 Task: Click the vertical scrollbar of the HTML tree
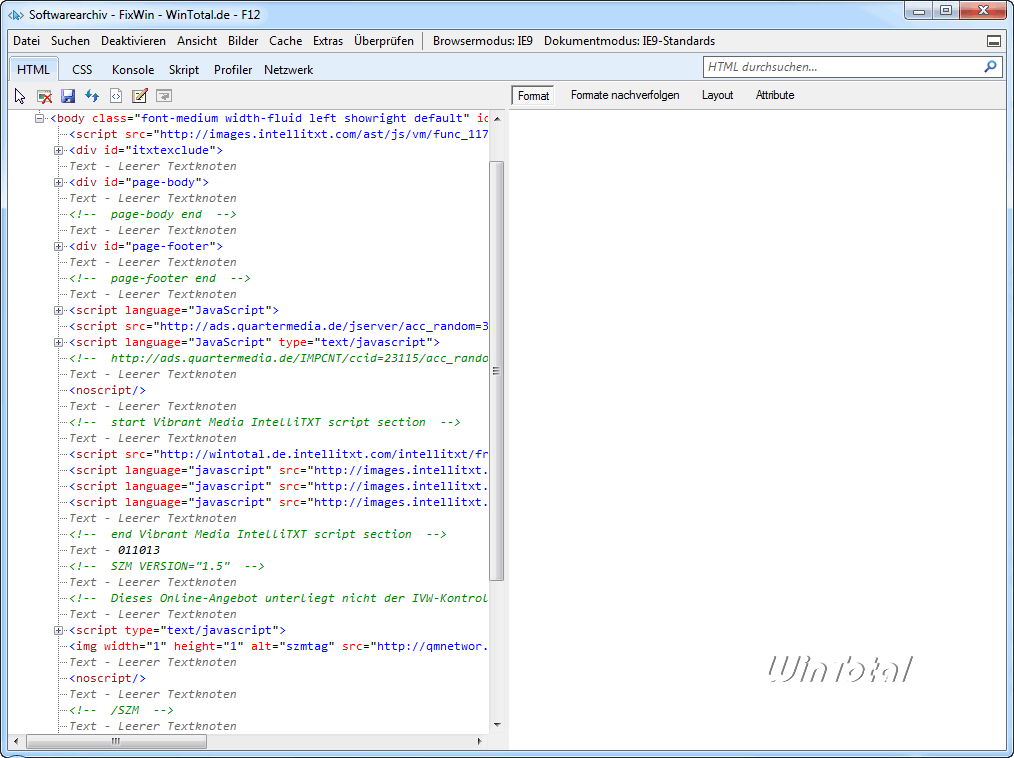(496, 370)
